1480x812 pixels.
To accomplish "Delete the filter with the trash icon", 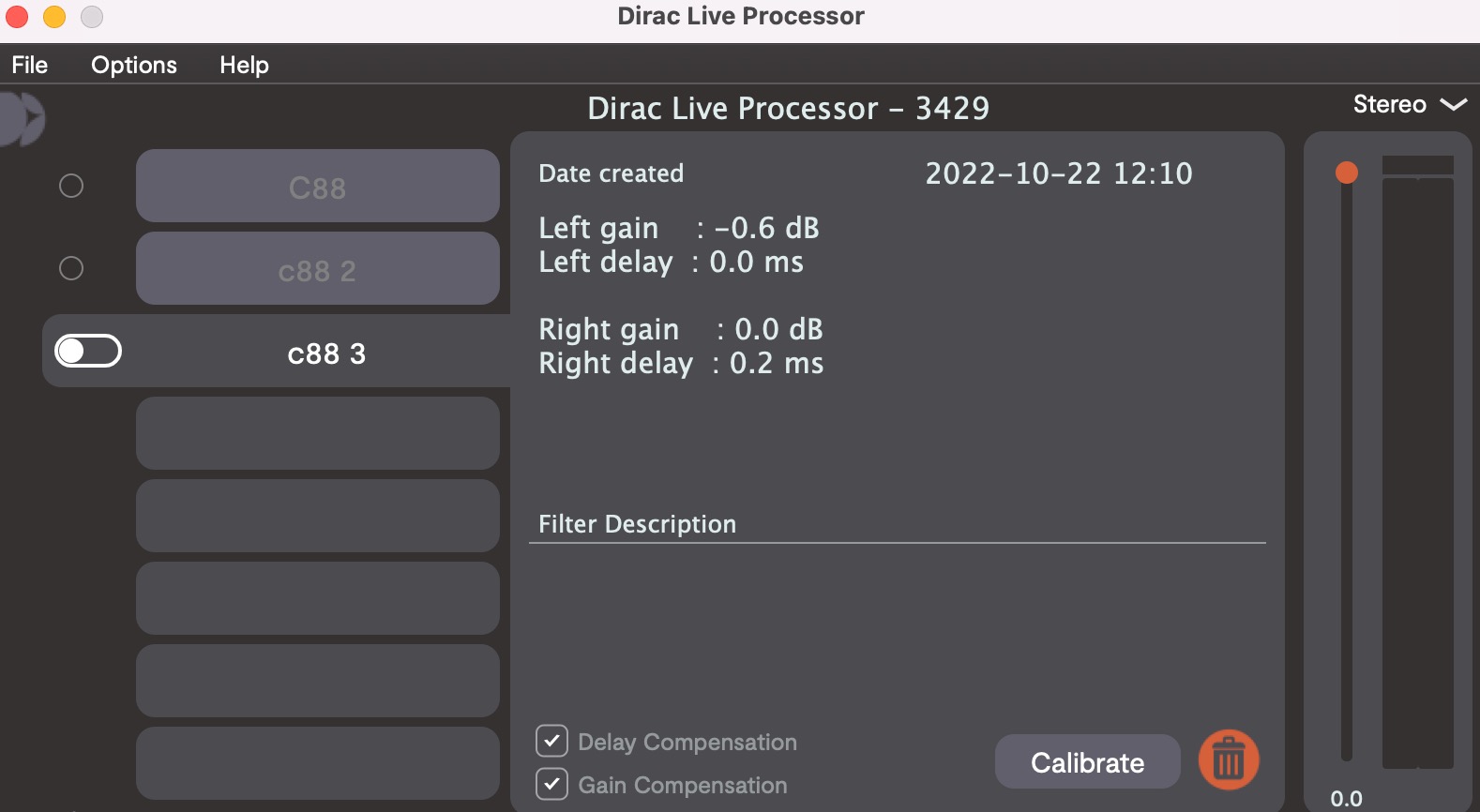I will [1229, 759].
